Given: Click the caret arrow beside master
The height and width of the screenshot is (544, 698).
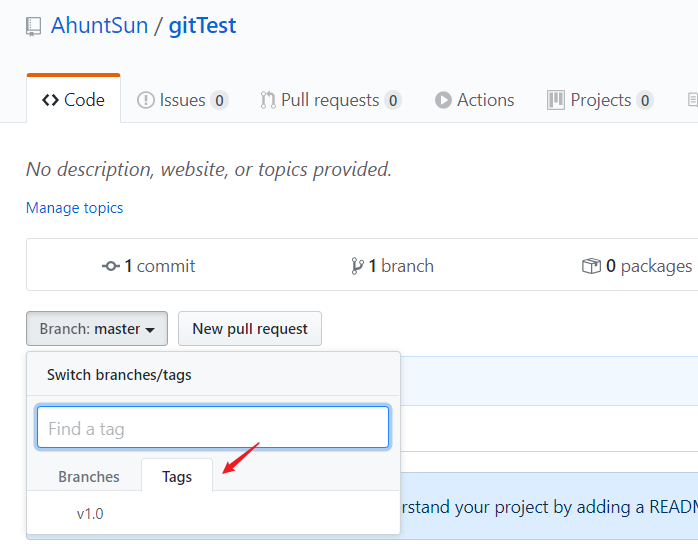Looking at the screenshot, I should pyautogui.click(x=150, y=330).
